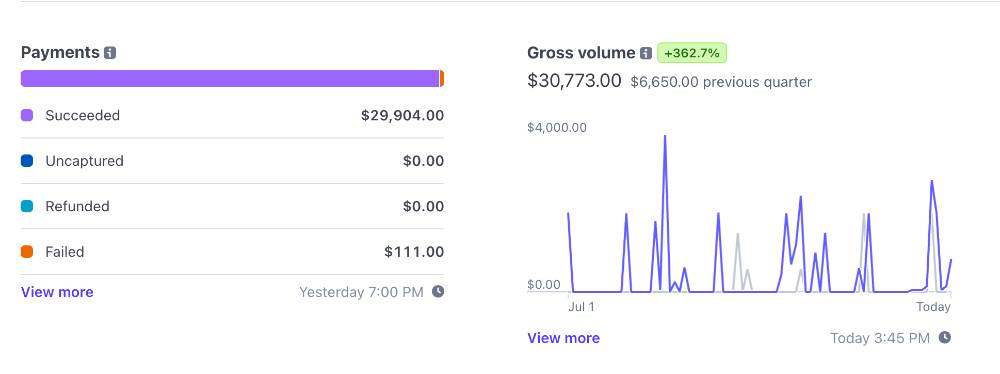Image resolution: width=1000 pixels, height=374 pixels.
Task: Click the clock icon next to Today 3:45 PM
Action: [945, 337]
